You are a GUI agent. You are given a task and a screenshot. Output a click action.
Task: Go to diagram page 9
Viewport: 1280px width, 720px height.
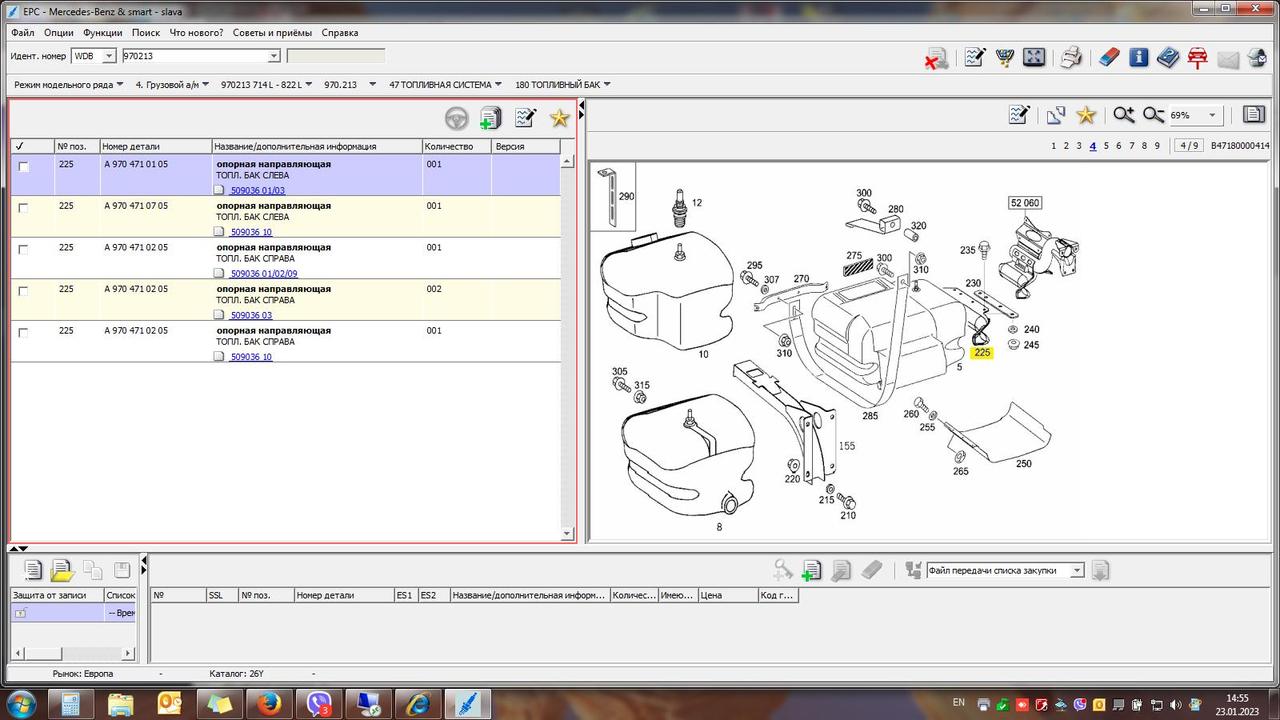1157,146
